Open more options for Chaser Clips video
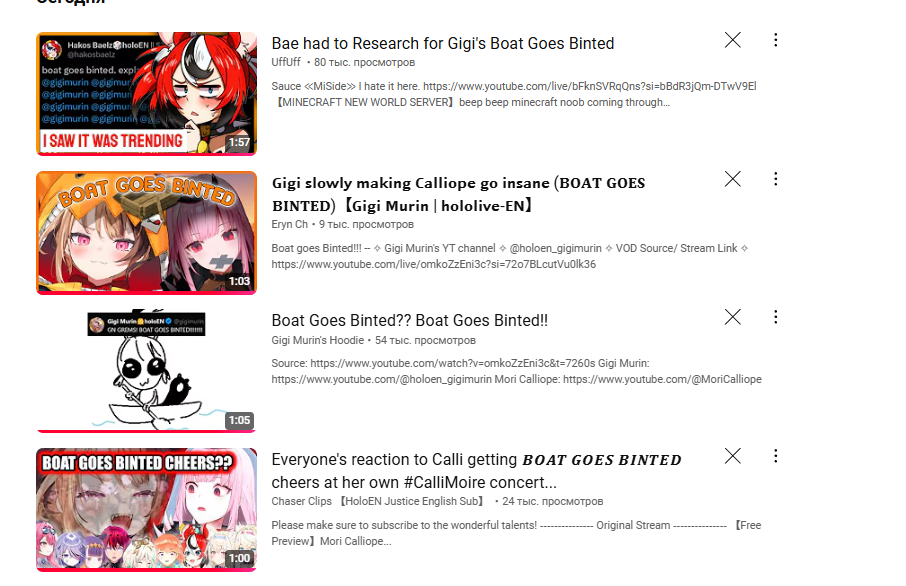The width and height of the screenshot is (906, 586). 775,456
